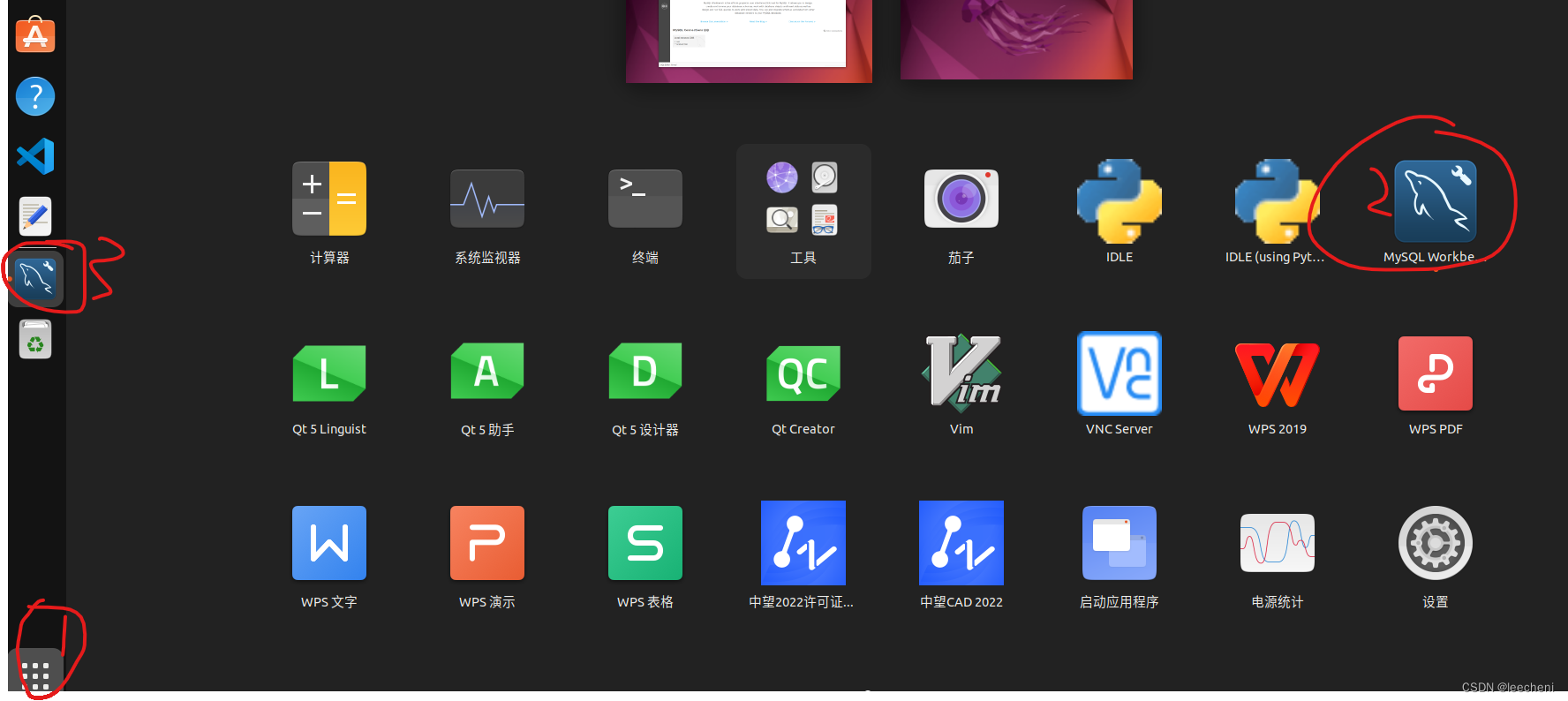Click the Show Applications grid button

point(35,674)
